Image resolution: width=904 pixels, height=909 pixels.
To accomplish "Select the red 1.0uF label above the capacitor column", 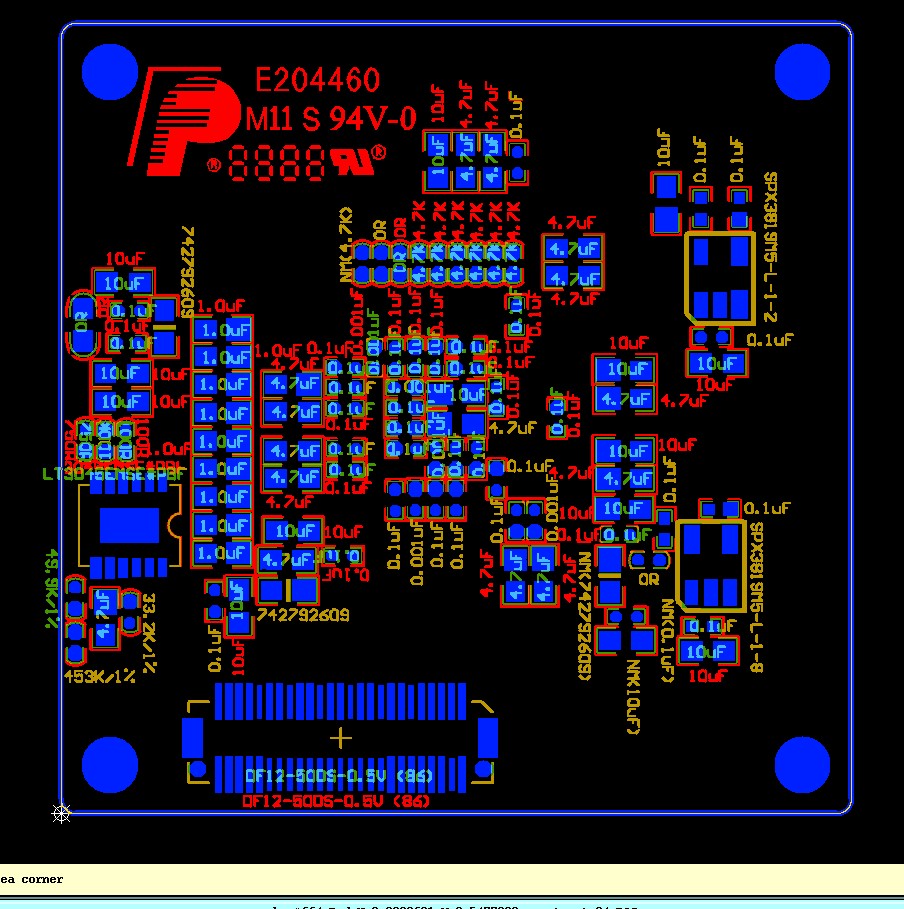I will coord(222,306).
